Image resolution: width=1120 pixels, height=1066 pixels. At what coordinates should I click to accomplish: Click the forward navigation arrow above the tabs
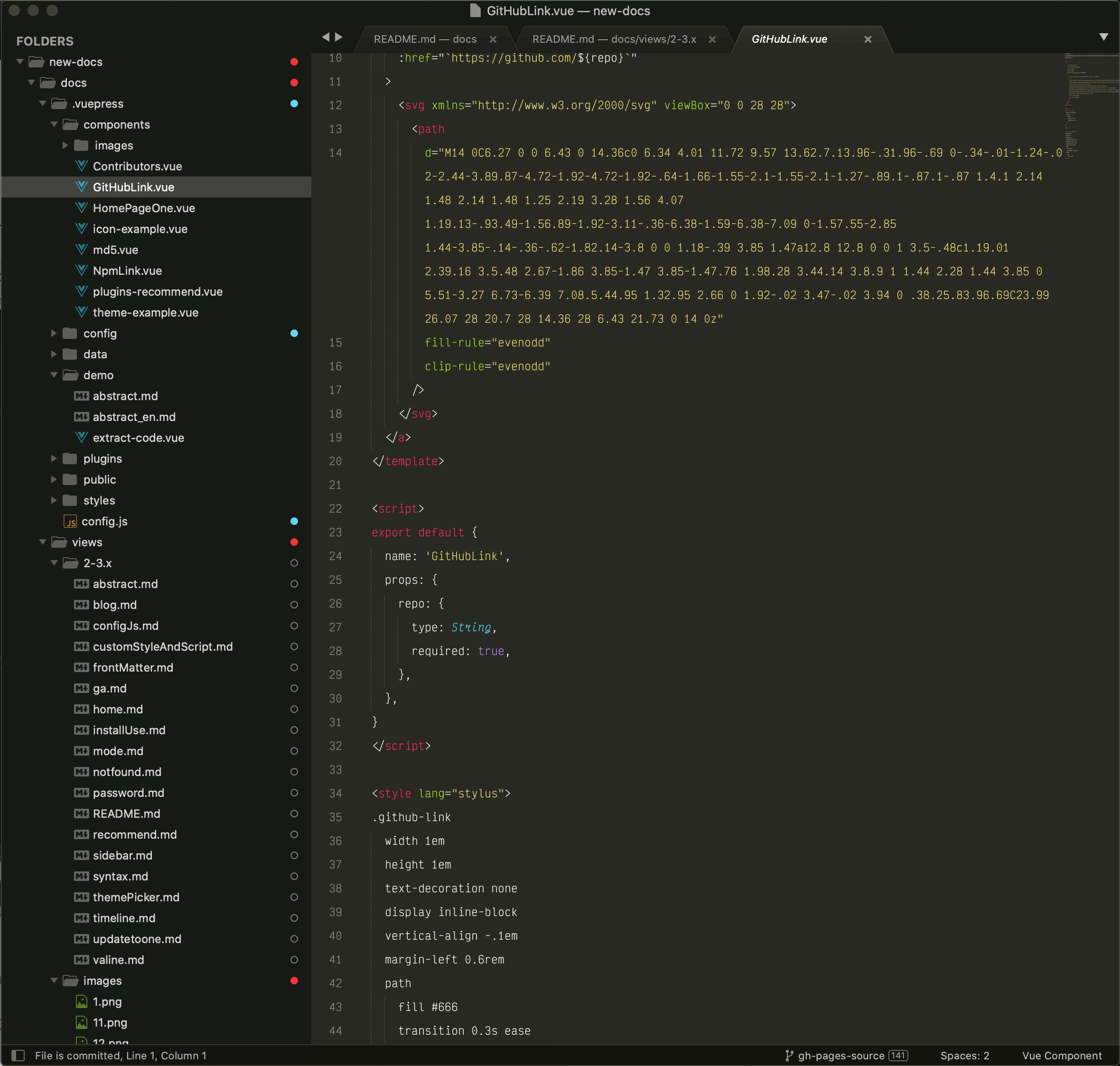[338, 37]
